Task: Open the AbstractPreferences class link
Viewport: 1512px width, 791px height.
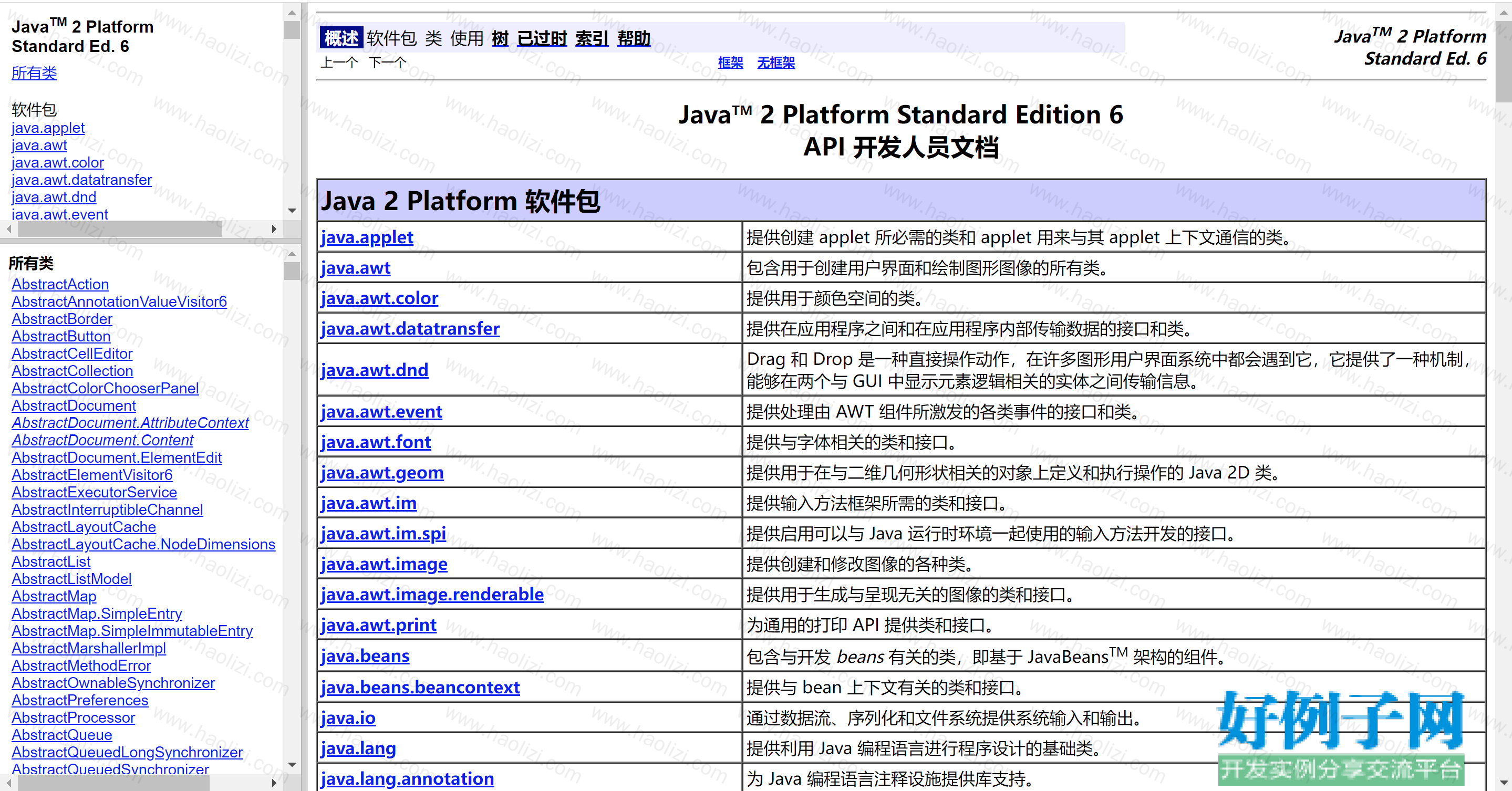Action: (x=80, y=701)
